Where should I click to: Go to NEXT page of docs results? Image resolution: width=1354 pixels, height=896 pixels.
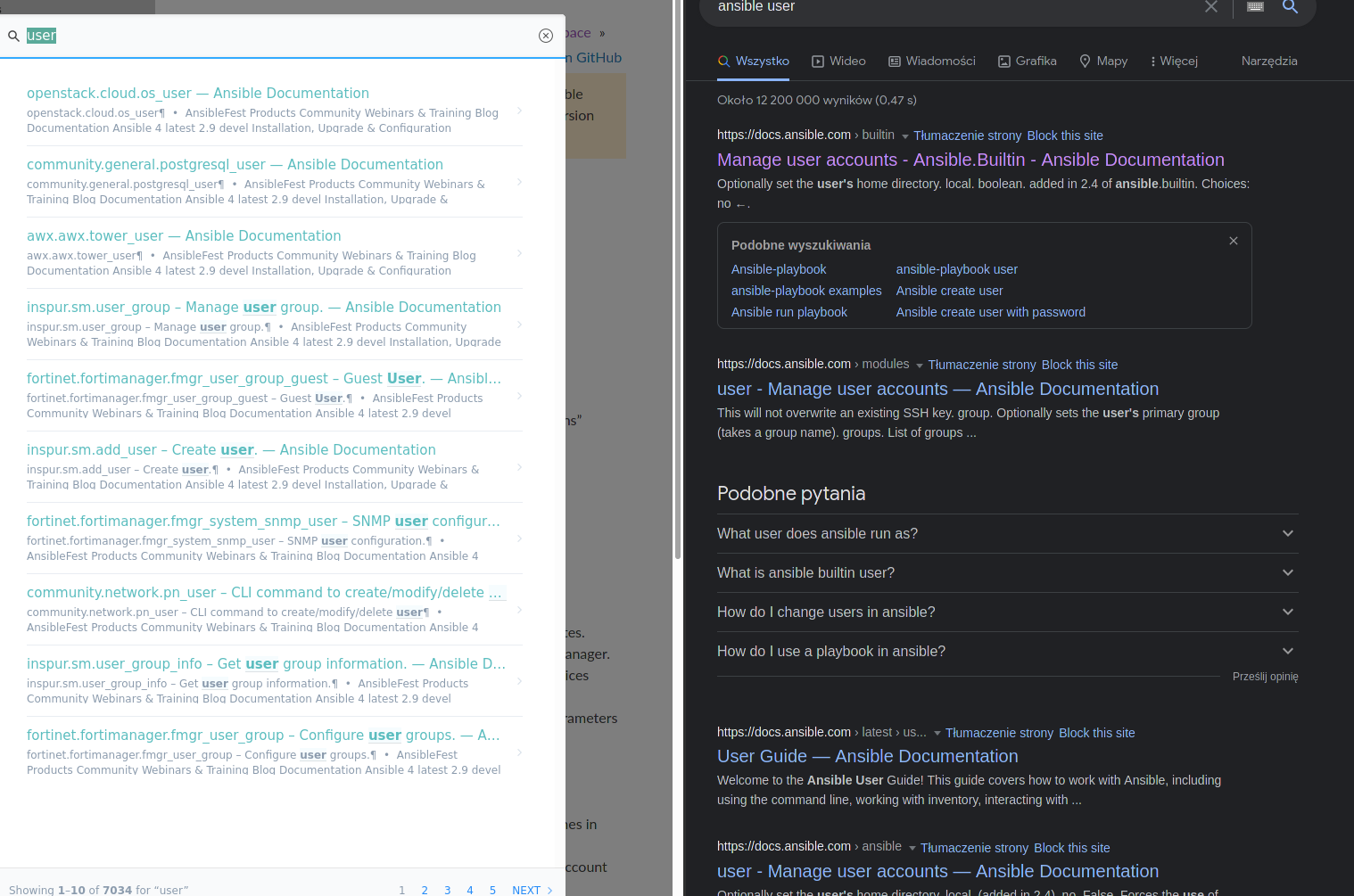[x=533, y=890]
